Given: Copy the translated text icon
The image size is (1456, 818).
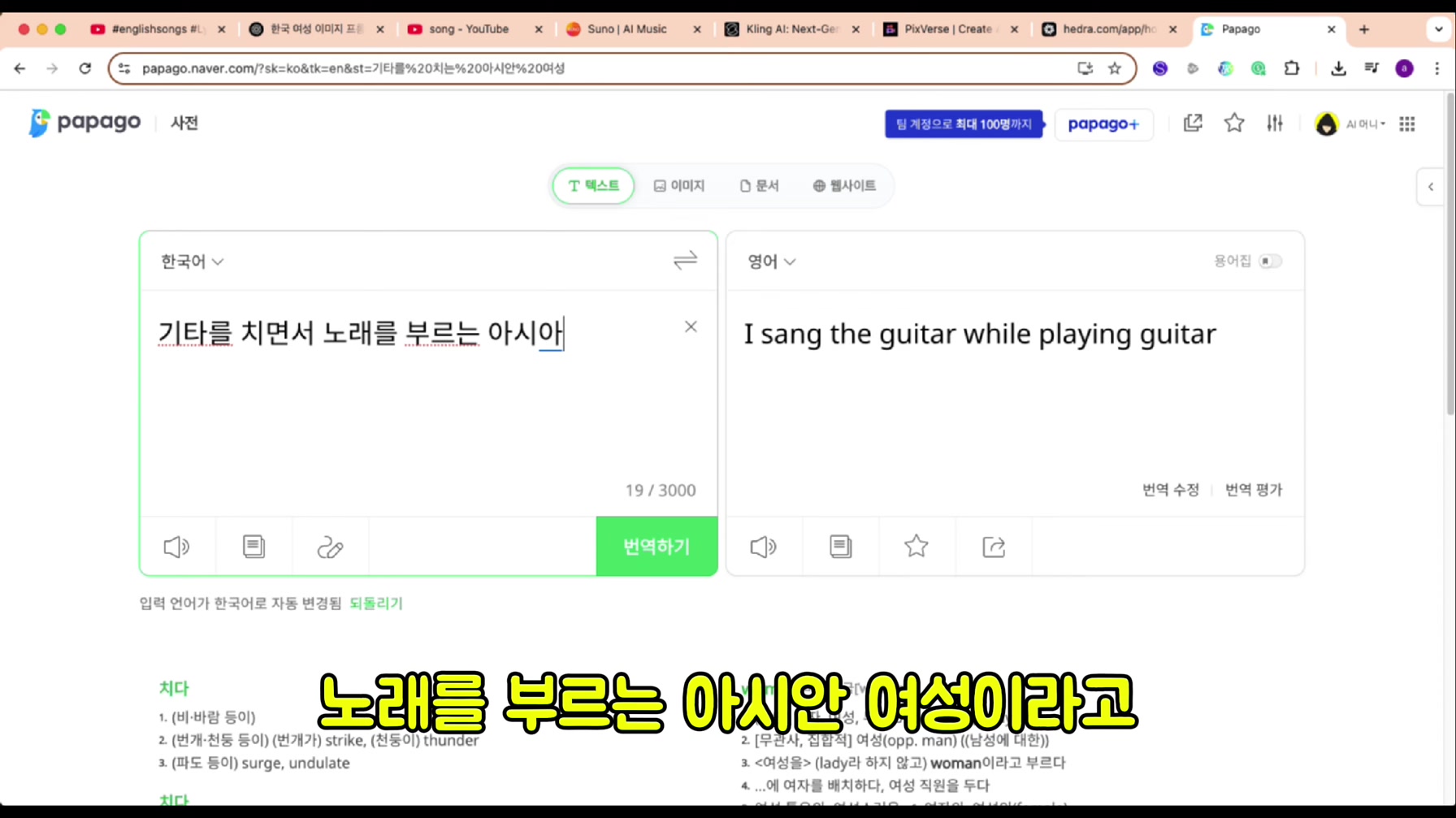Looking at the screenshot, I should (840, 547).
